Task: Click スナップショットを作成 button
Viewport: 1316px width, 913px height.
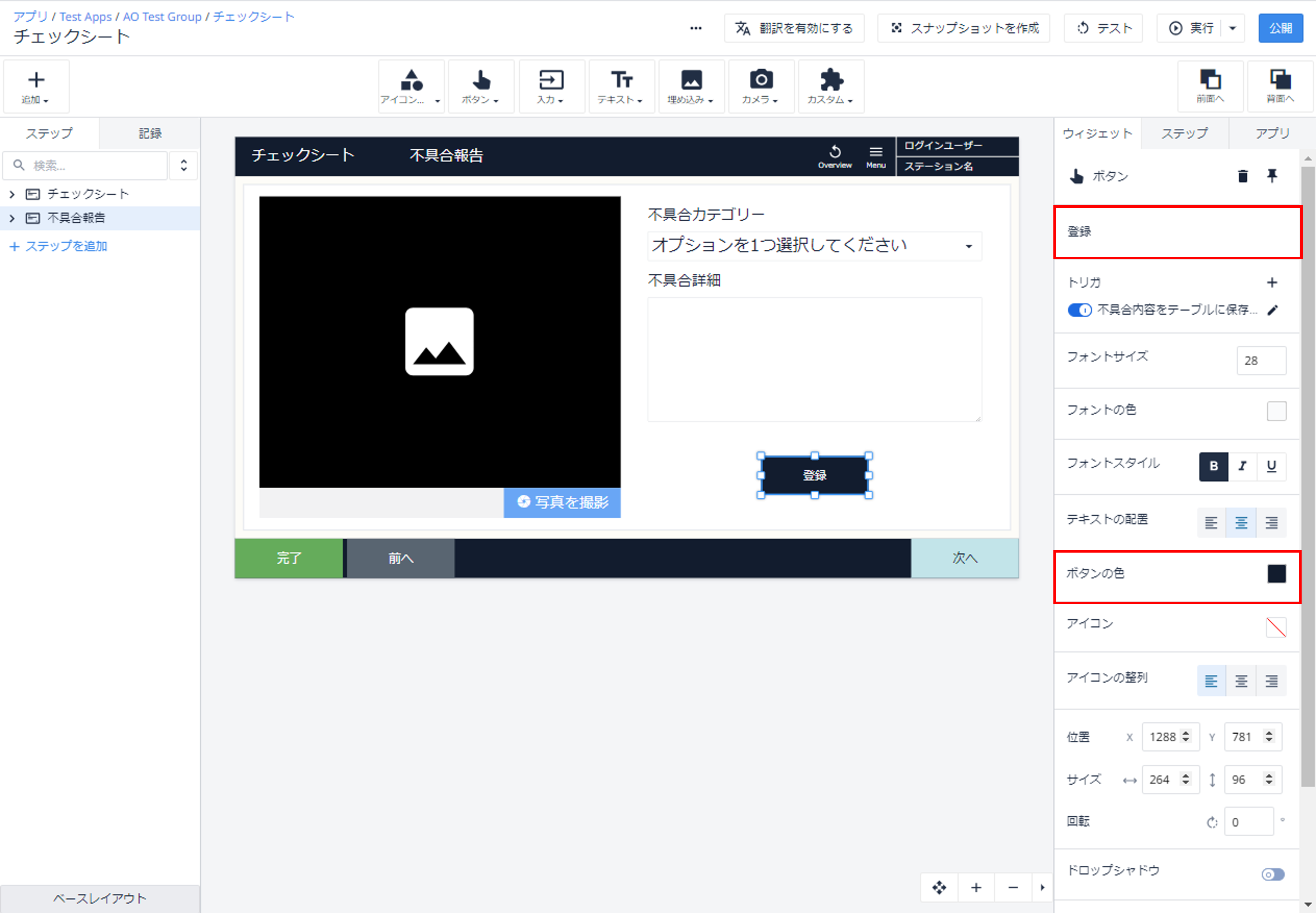Action: (964, 28)
